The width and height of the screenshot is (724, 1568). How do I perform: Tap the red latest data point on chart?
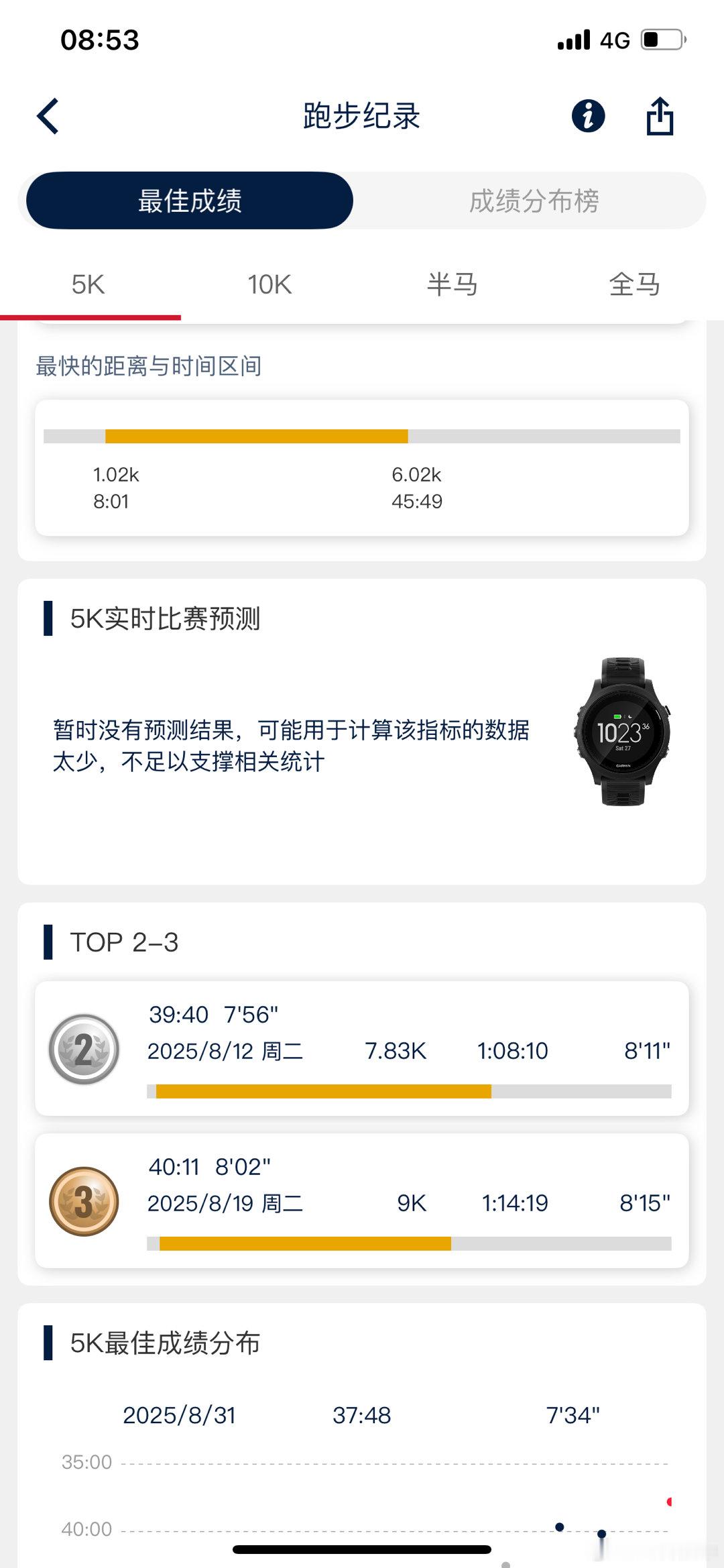point(669,1502)
